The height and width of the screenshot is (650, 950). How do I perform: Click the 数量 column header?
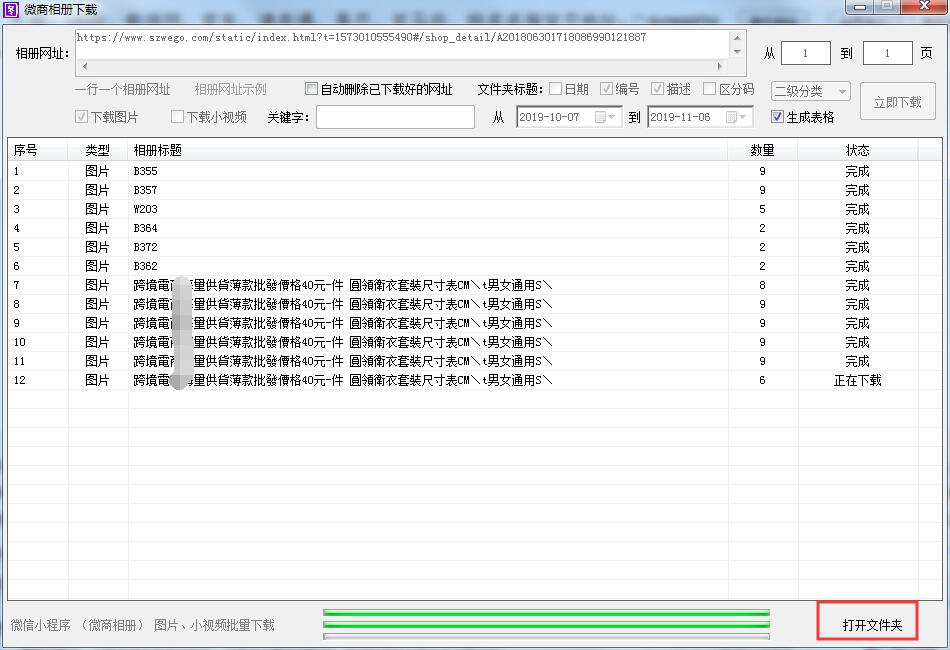762,150
